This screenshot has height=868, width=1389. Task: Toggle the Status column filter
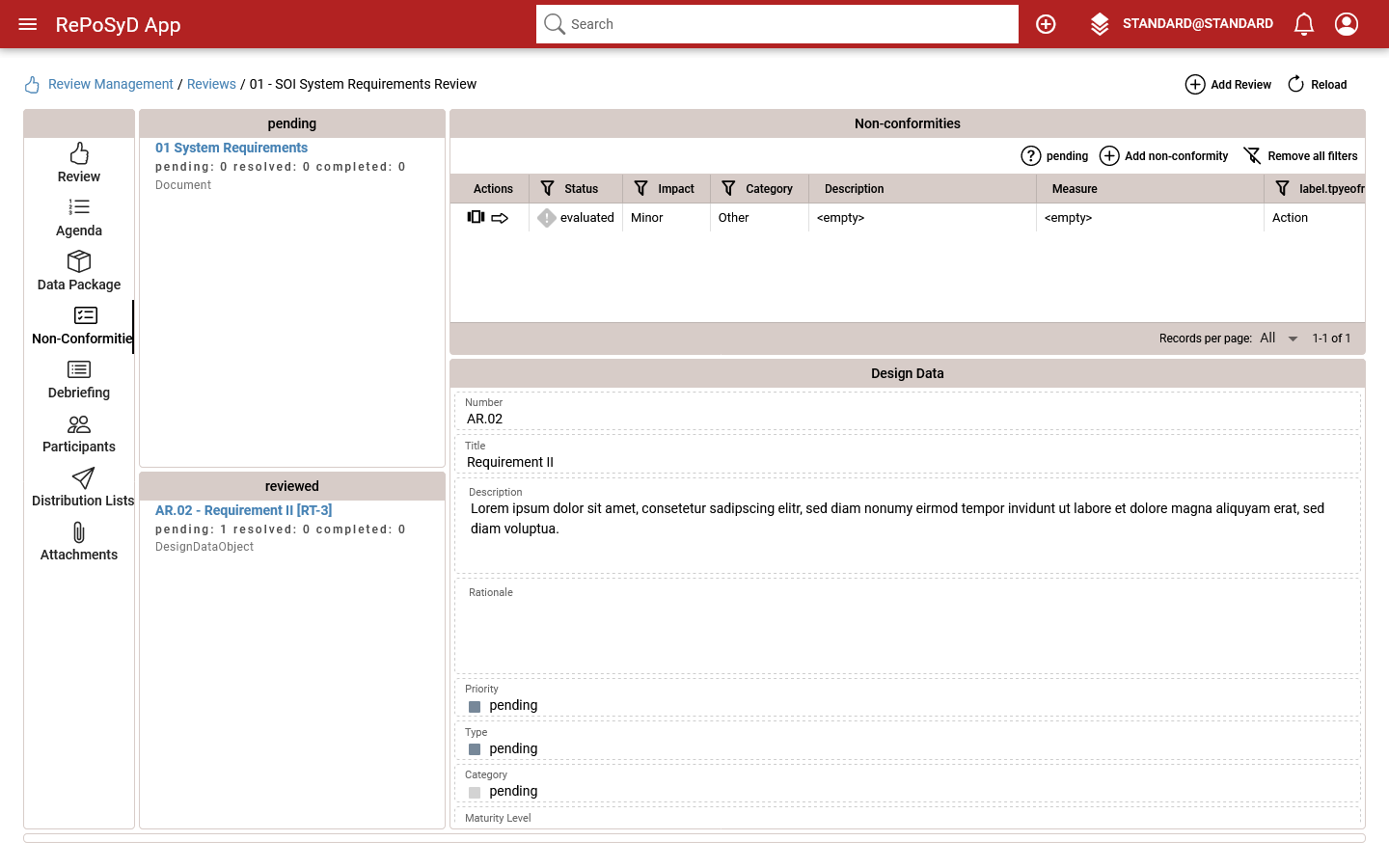(548, 189)
